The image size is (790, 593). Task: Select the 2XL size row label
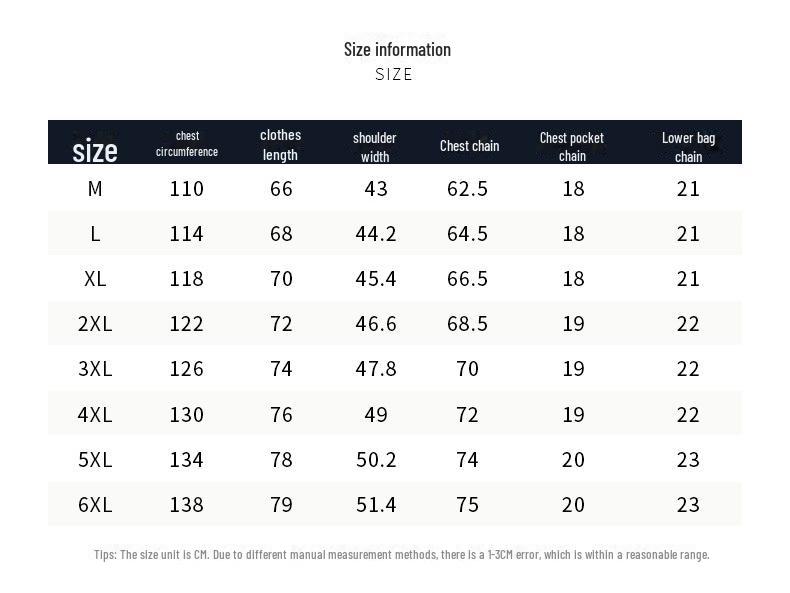tap(95, 323)
